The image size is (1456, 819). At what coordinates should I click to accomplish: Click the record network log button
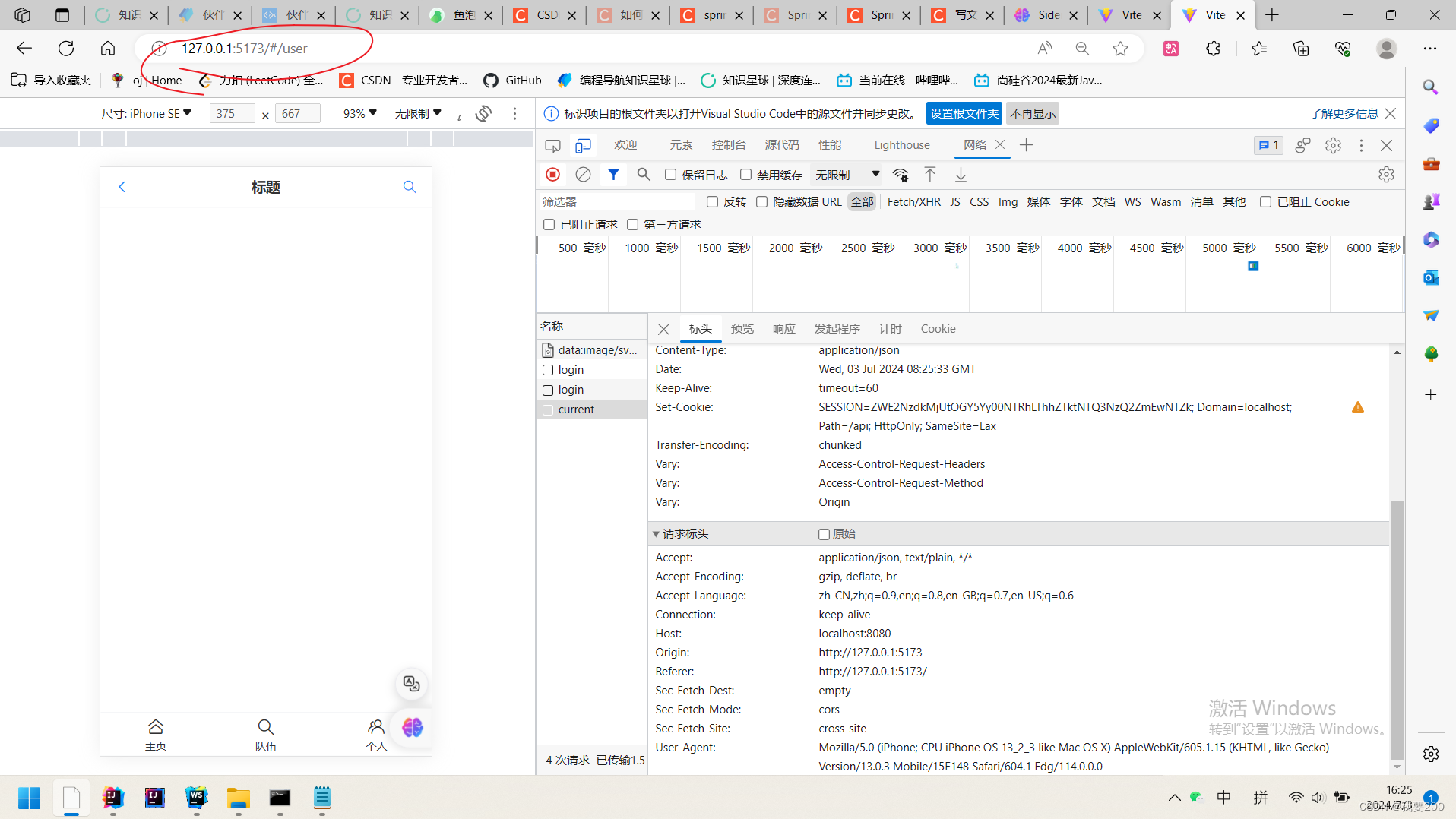point(553,175)
